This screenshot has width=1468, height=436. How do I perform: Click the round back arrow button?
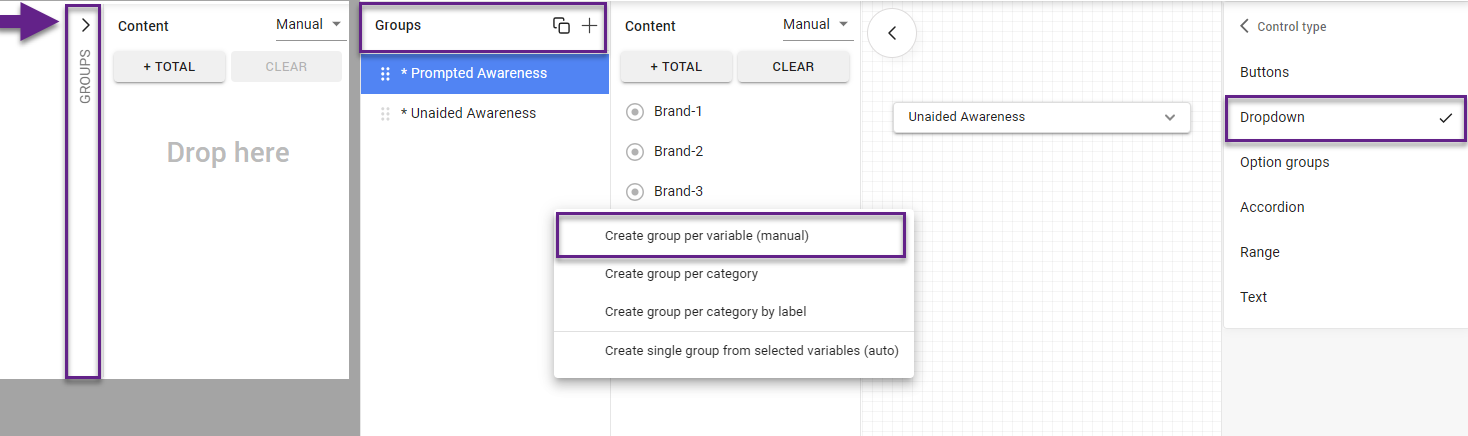892,33
